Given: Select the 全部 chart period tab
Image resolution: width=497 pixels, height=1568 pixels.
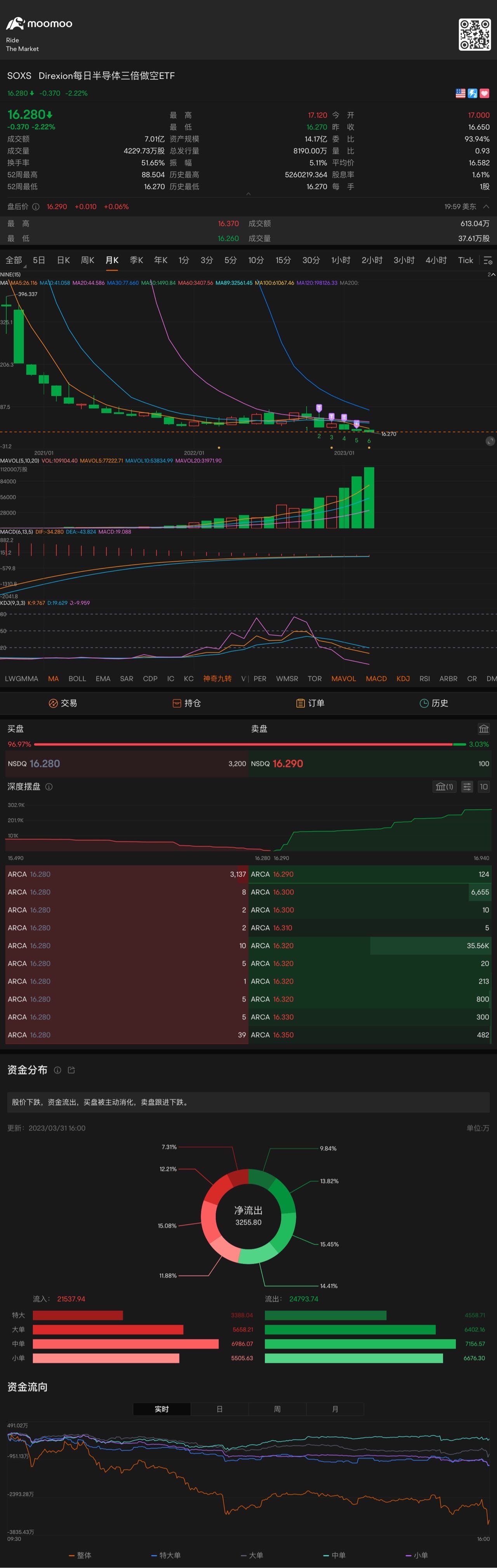Looking at the screenshot, I should 14,260.
